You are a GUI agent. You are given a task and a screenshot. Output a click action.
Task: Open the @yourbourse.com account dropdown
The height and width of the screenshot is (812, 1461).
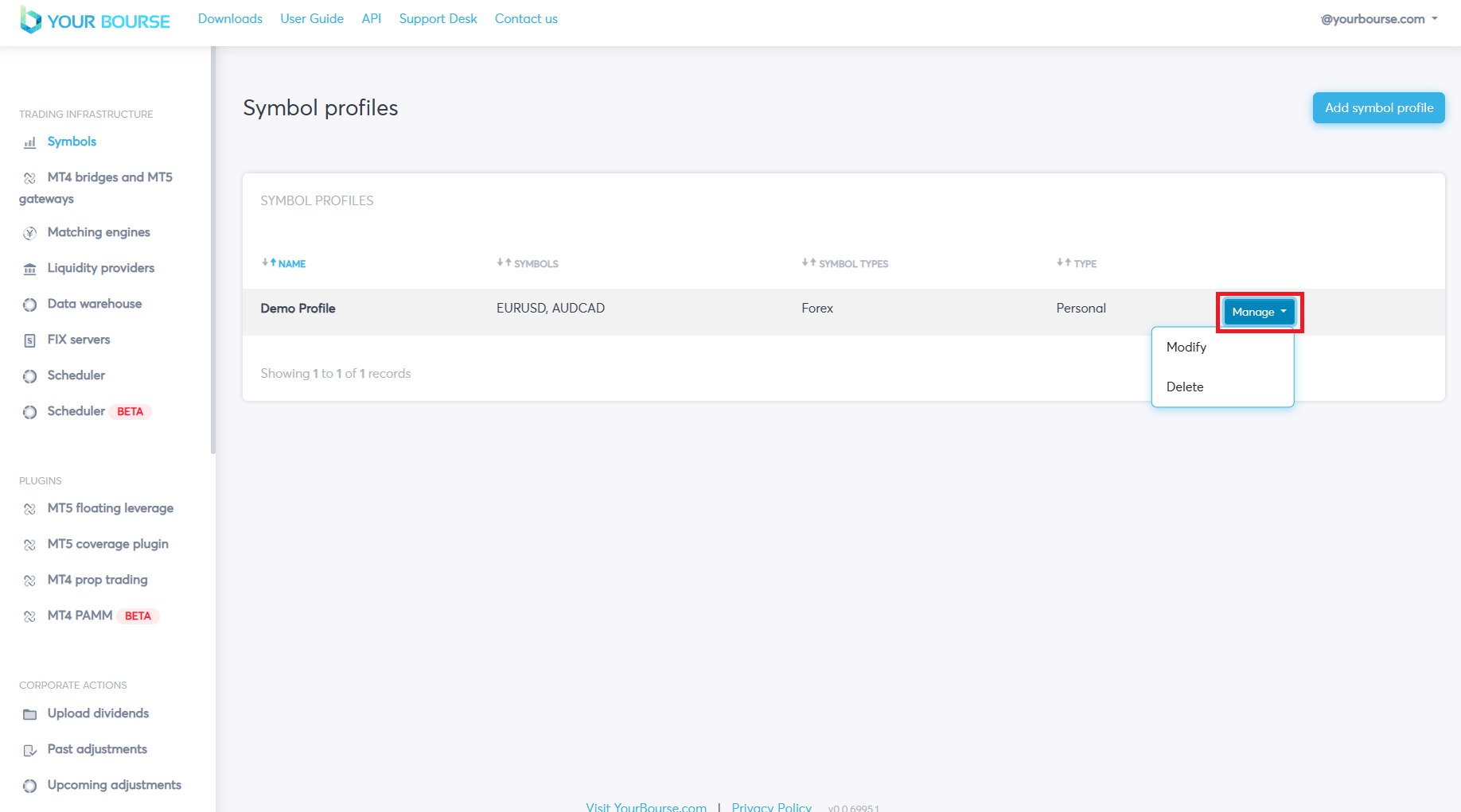(x=1379, y=19)
